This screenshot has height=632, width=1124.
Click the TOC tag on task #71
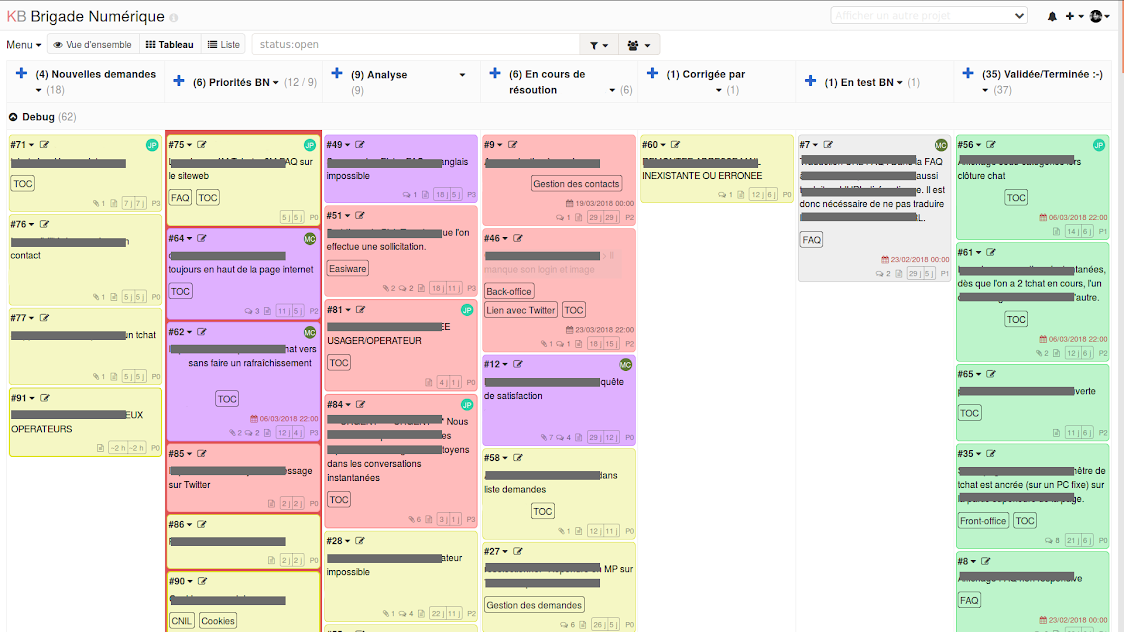point(23,183)
